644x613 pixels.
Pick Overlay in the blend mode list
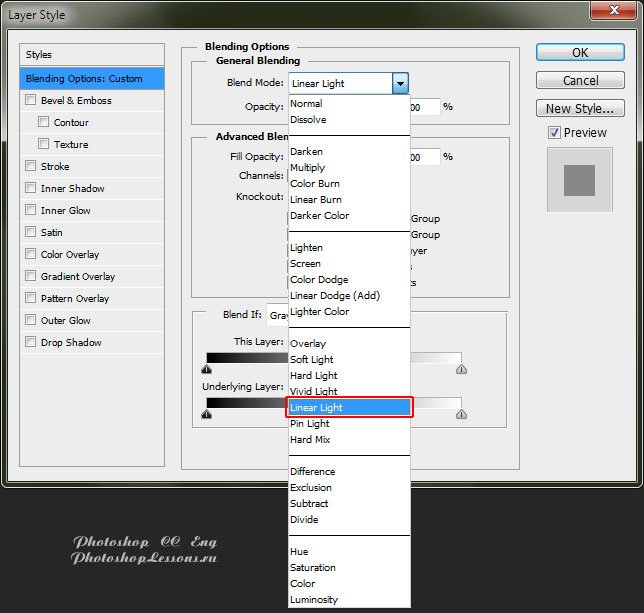(308, 344)
